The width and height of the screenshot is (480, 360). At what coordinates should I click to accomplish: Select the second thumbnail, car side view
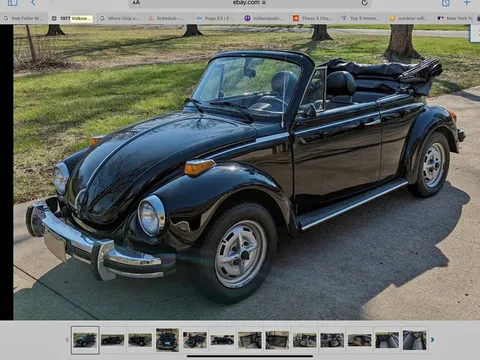tap(113, 340)
